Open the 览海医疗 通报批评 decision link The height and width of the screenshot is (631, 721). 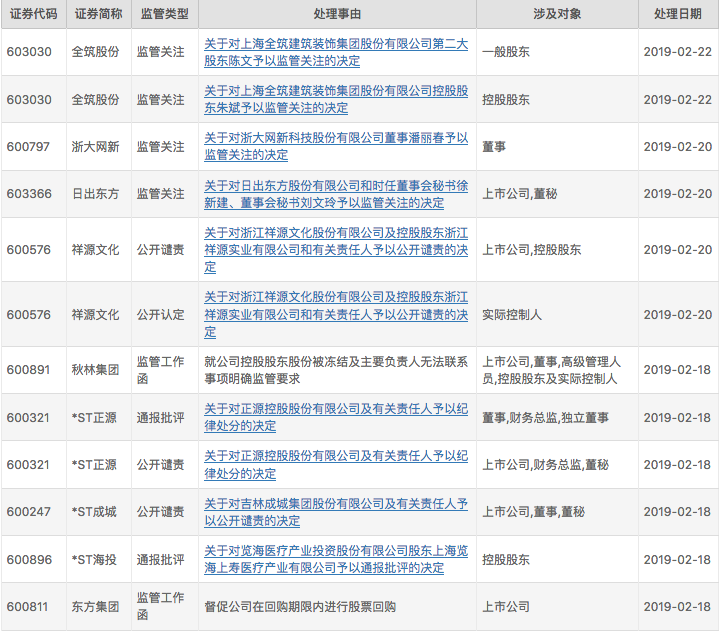(336, 559)
